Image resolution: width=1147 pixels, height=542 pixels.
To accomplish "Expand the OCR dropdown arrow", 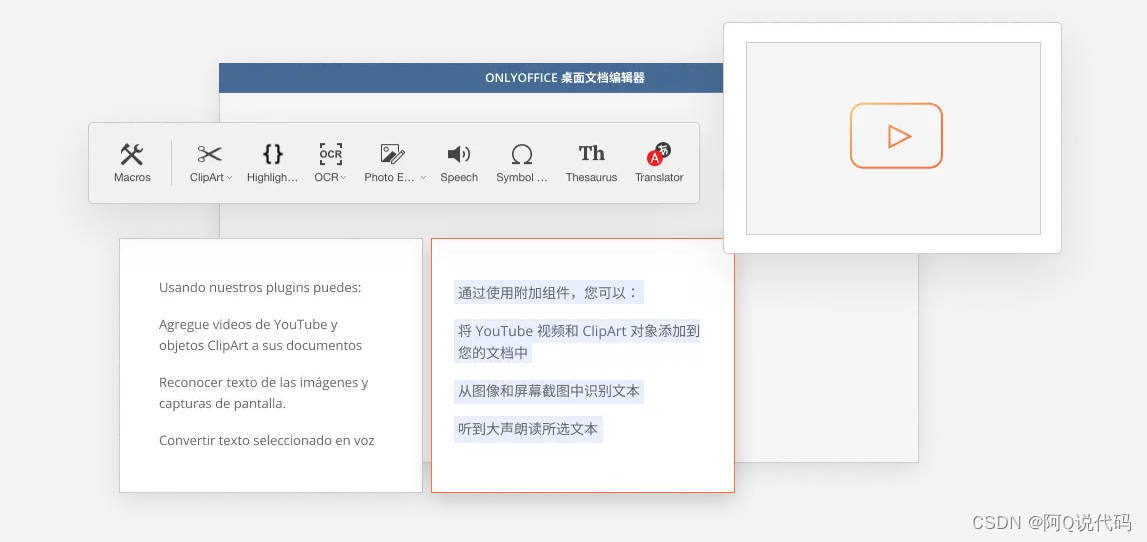I will point(344,178).
